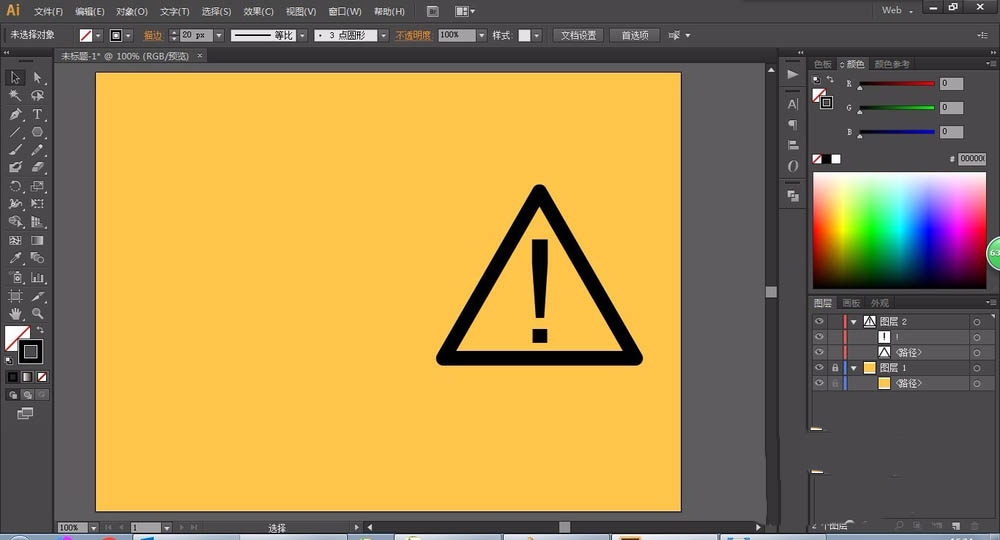The image size is (1000, 540).
Task: Open the 效果(C) menu
Action: coord(258,11)
